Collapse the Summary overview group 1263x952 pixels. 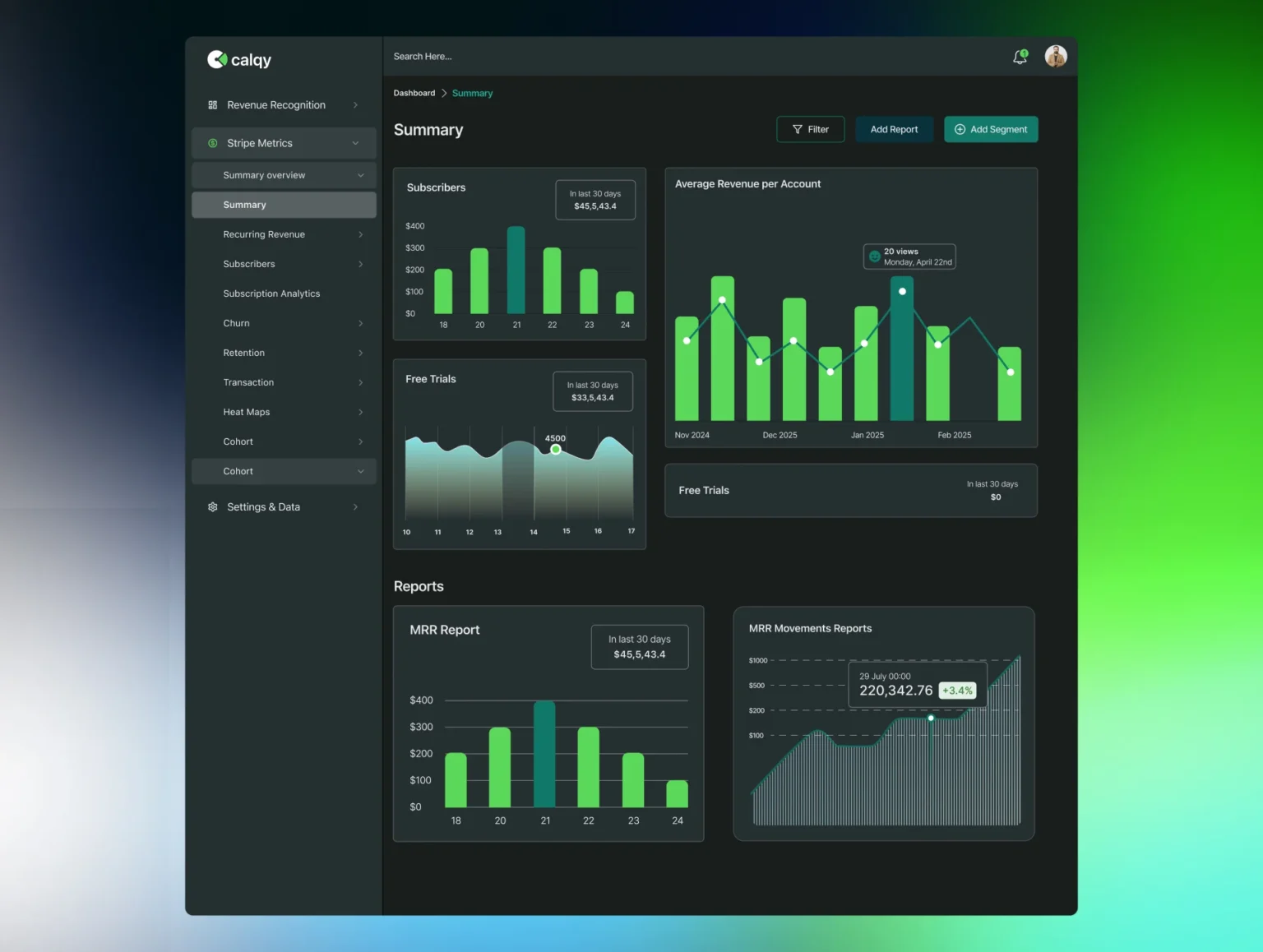click(x=360, y=175)
